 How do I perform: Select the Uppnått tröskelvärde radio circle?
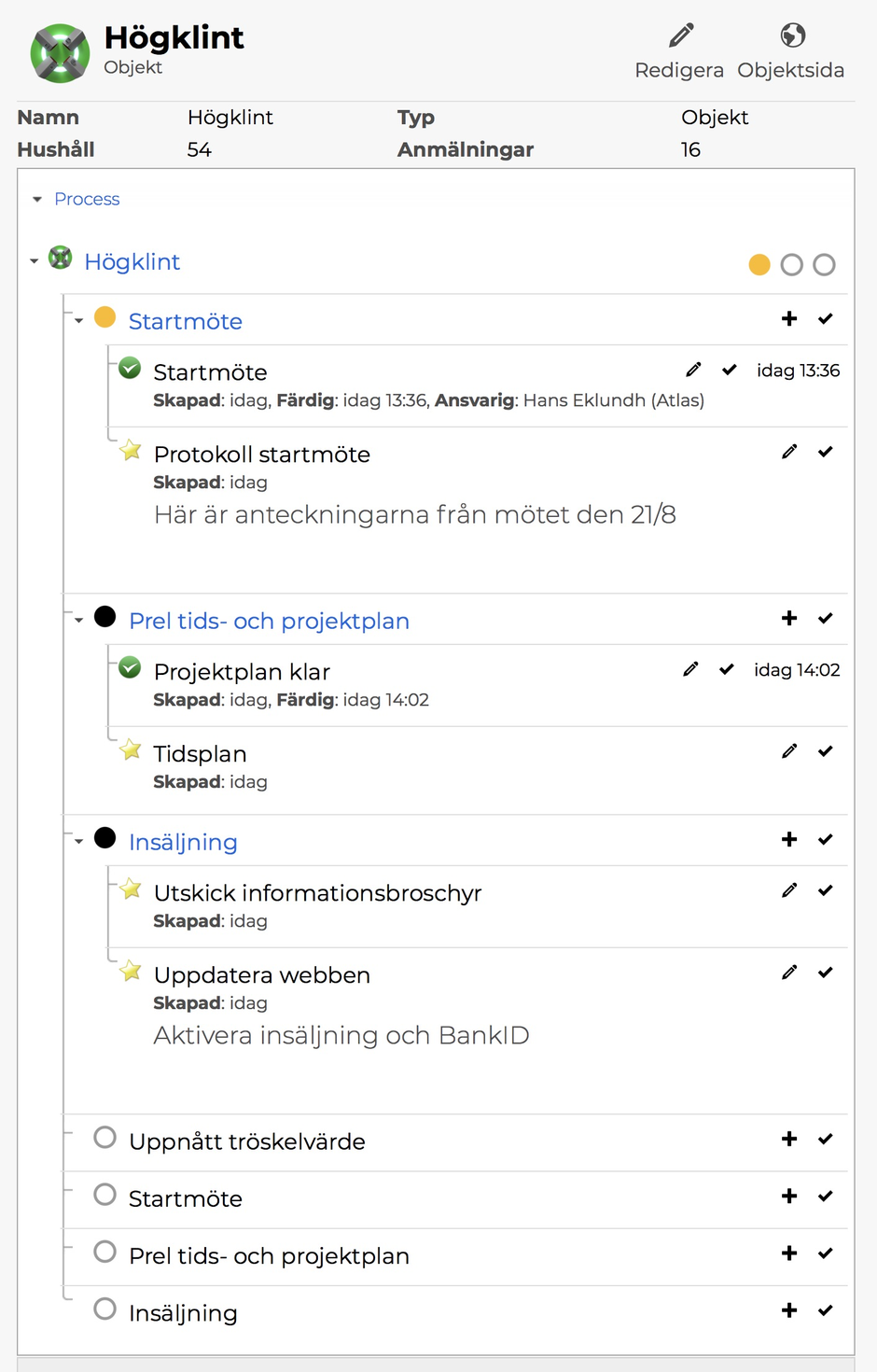105,1138
